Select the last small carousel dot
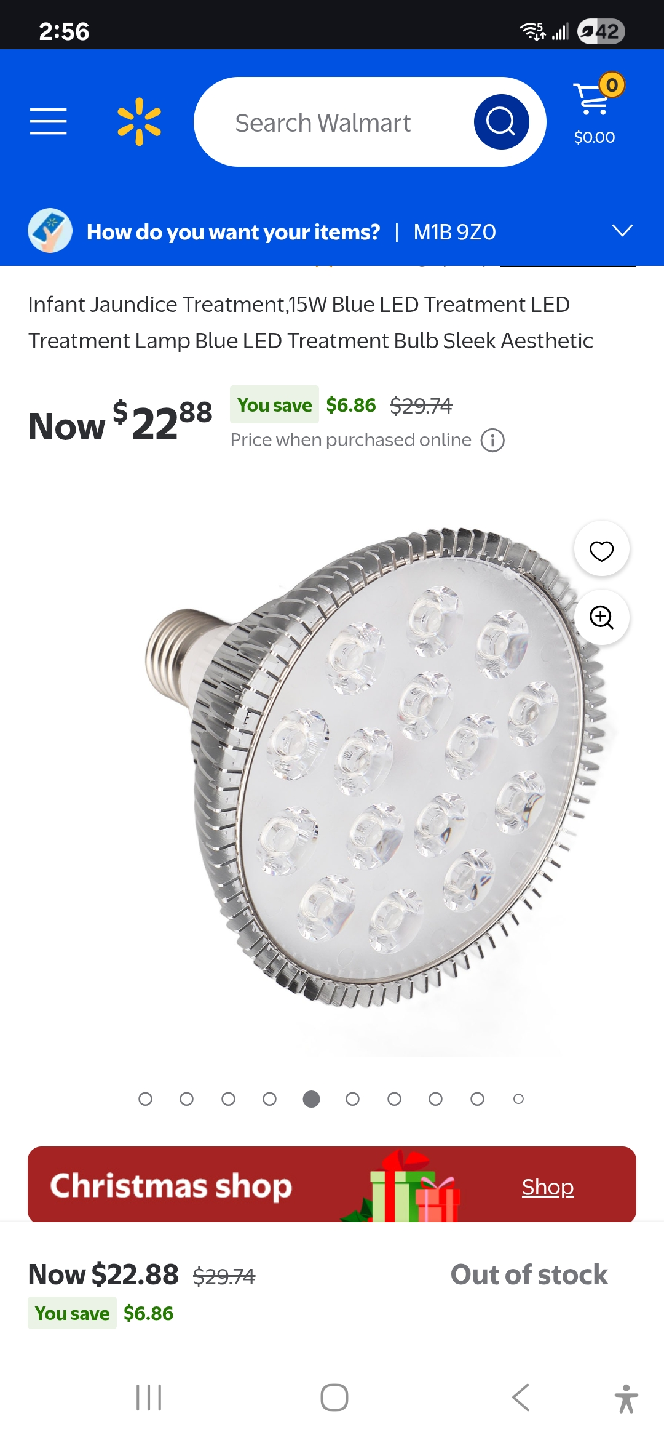Viewport: 664px width, 1440px height. [518, 1099]
